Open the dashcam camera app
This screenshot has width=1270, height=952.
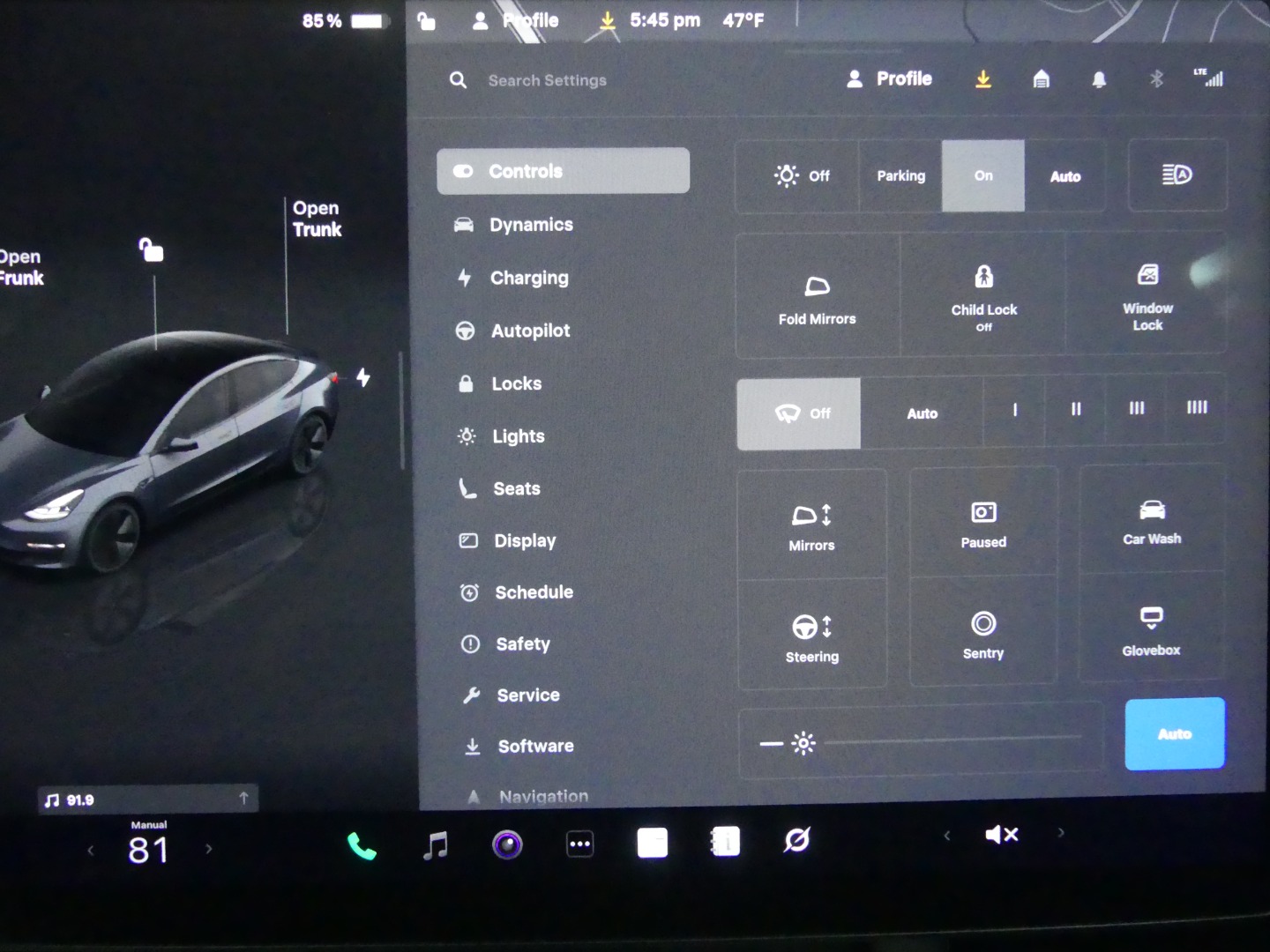point(507,845)
